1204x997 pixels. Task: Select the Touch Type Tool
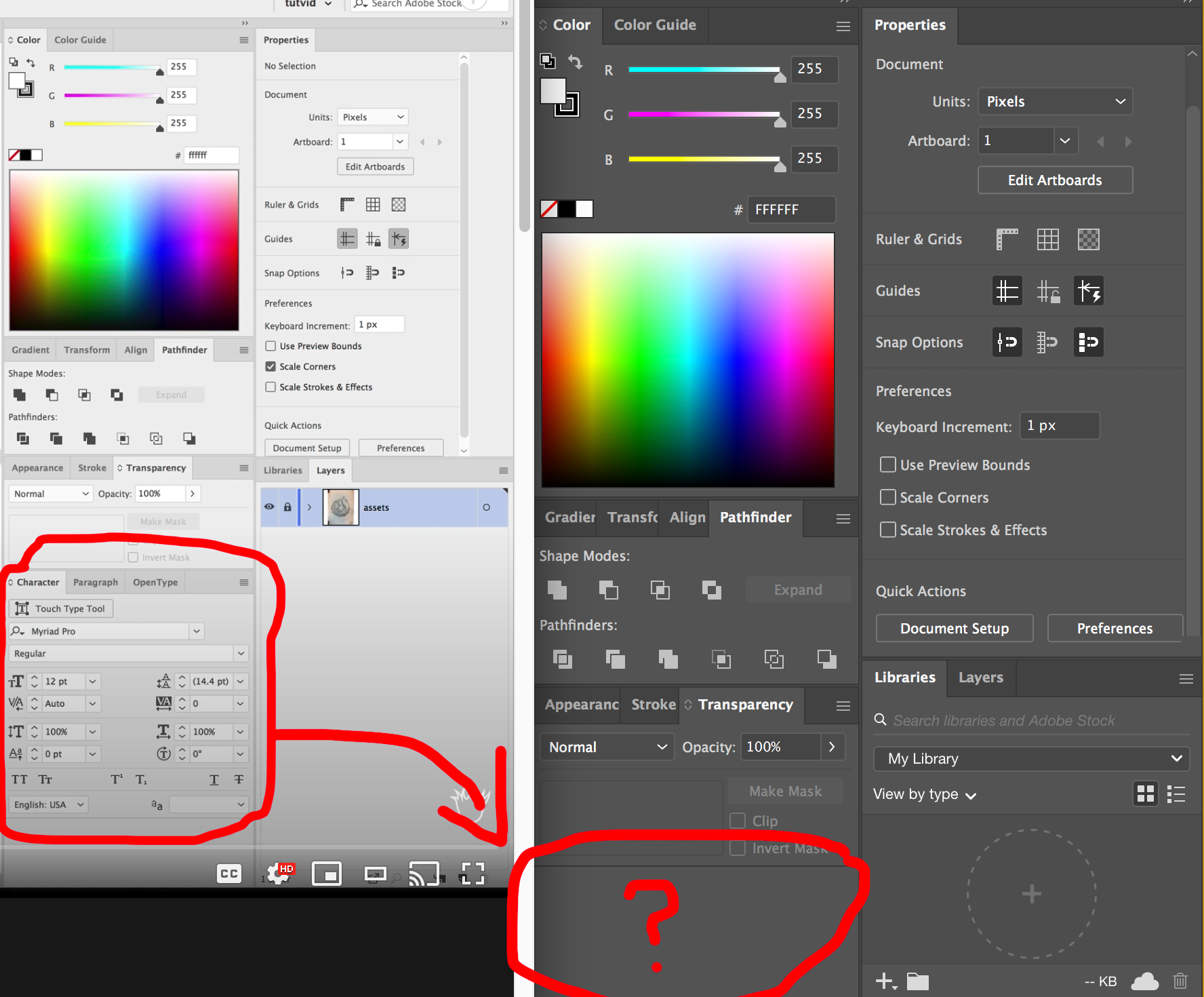[x=60, y=608]
